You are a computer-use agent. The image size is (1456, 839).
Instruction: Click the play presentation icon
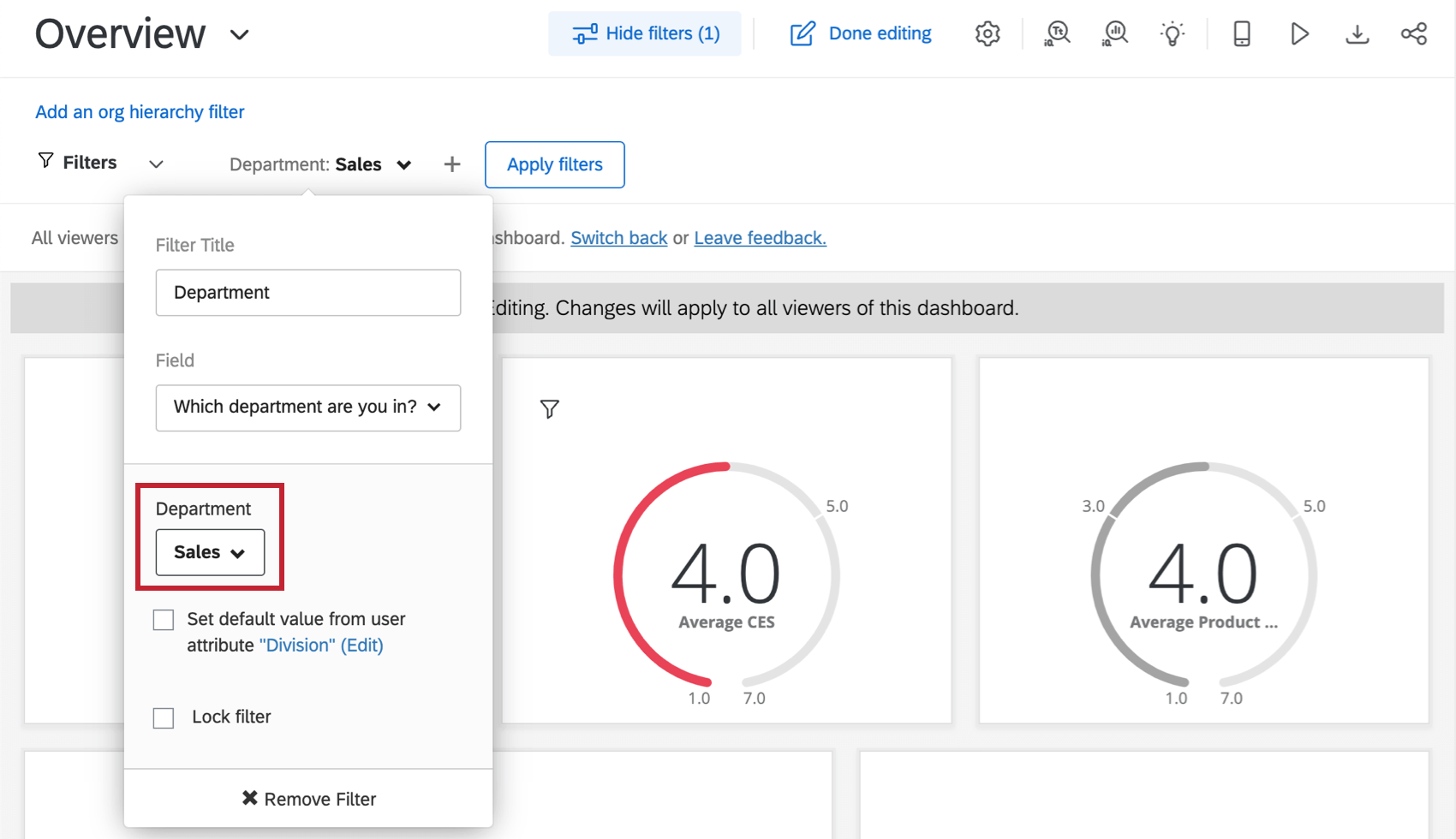tap(1299, 33)
